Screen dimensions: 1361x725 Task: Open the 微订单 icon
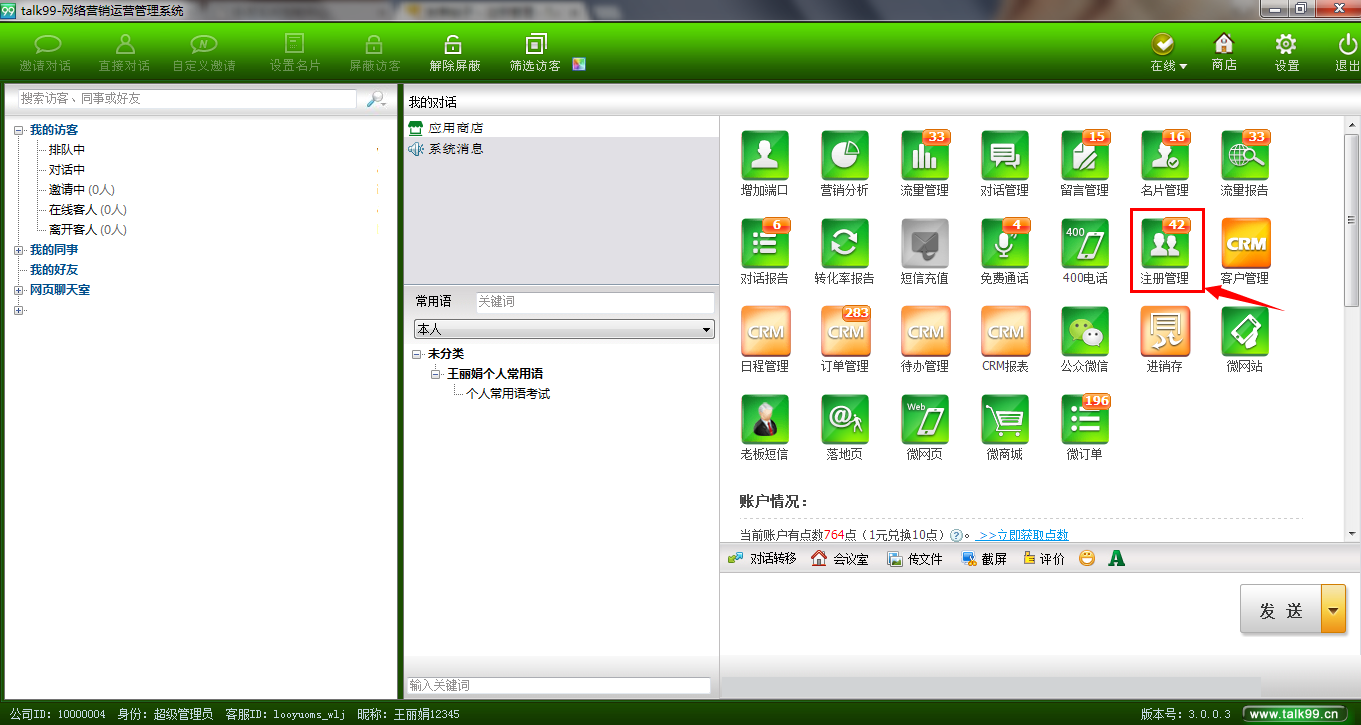[1085, 420]
